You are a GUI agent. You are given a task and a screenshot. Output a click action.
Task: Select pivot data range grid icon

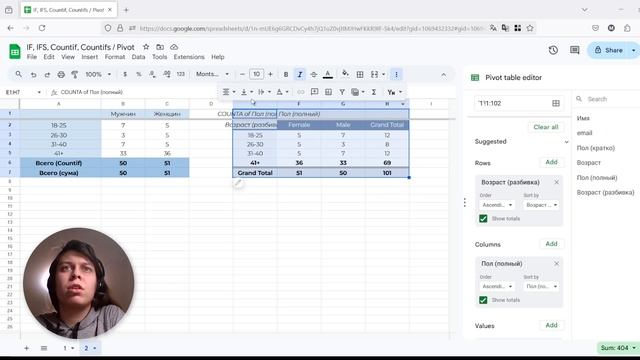(x=556, y=103)
